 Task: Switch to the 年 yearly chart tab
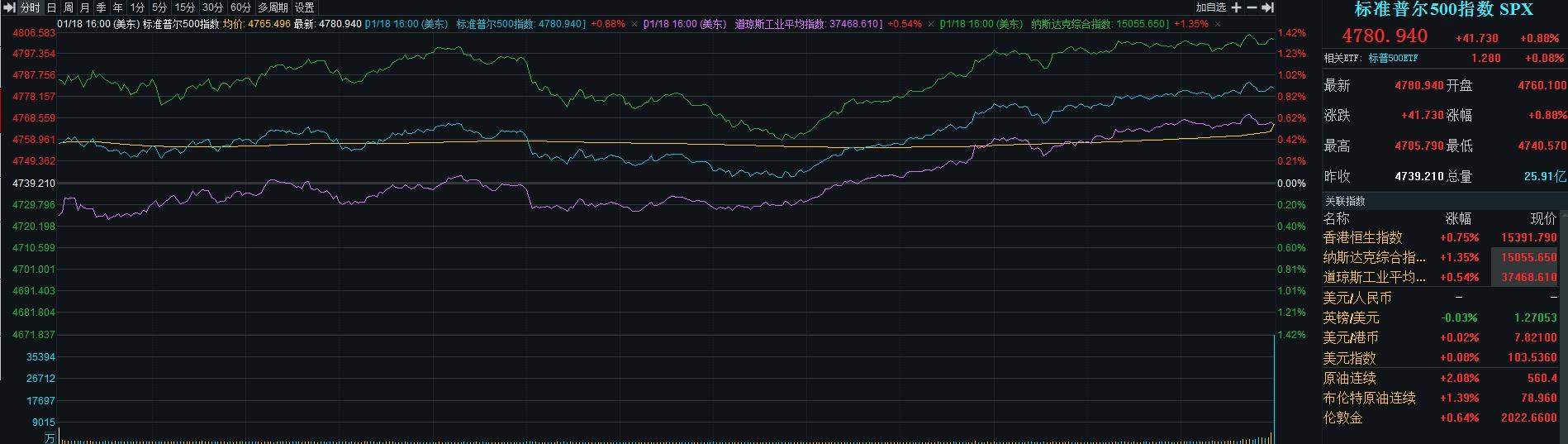point(118,7)
